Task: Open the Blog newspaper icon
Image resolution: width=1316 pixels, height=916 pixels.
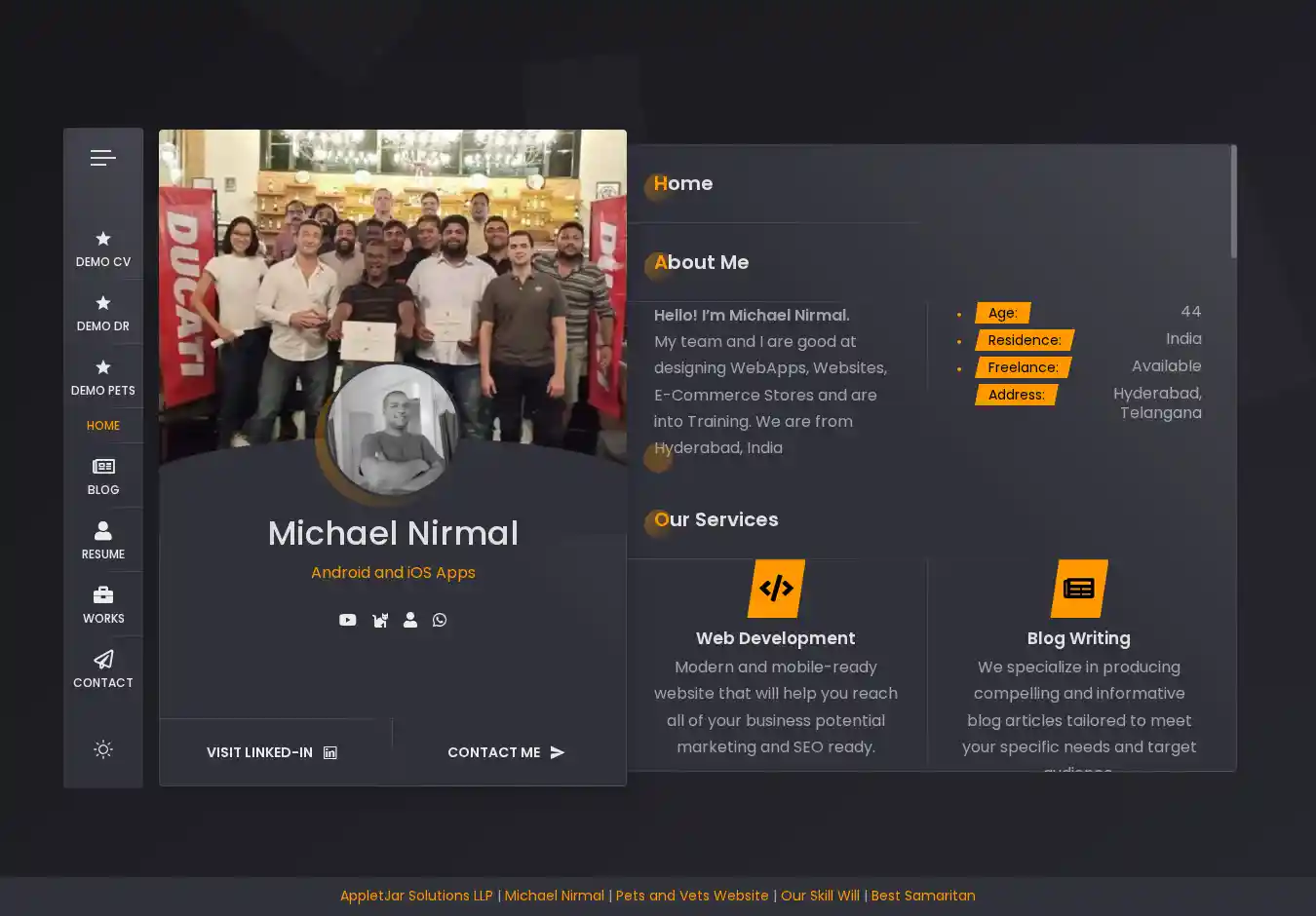Action: coord(103,467)
